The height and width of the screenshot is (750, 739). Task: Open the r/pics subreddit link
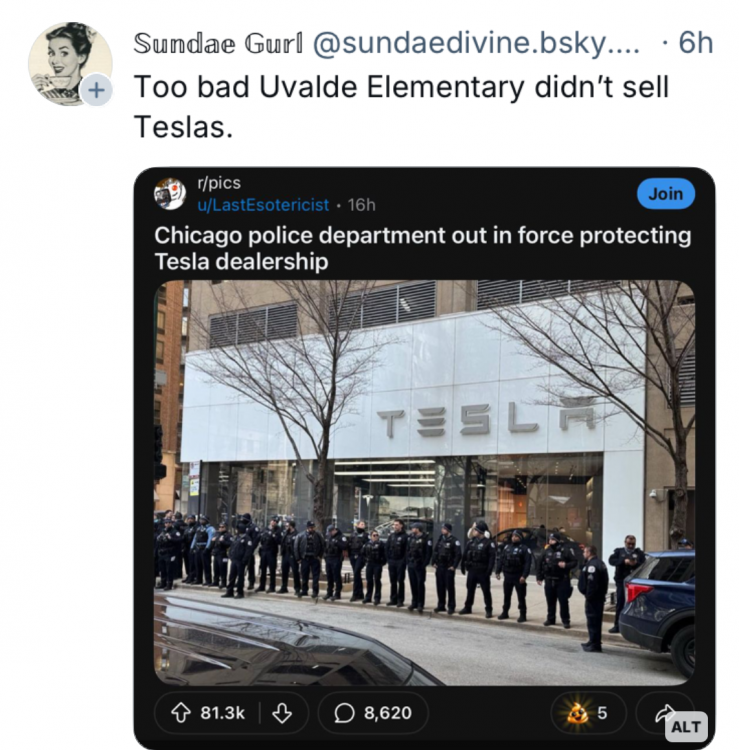coord(218,184)
